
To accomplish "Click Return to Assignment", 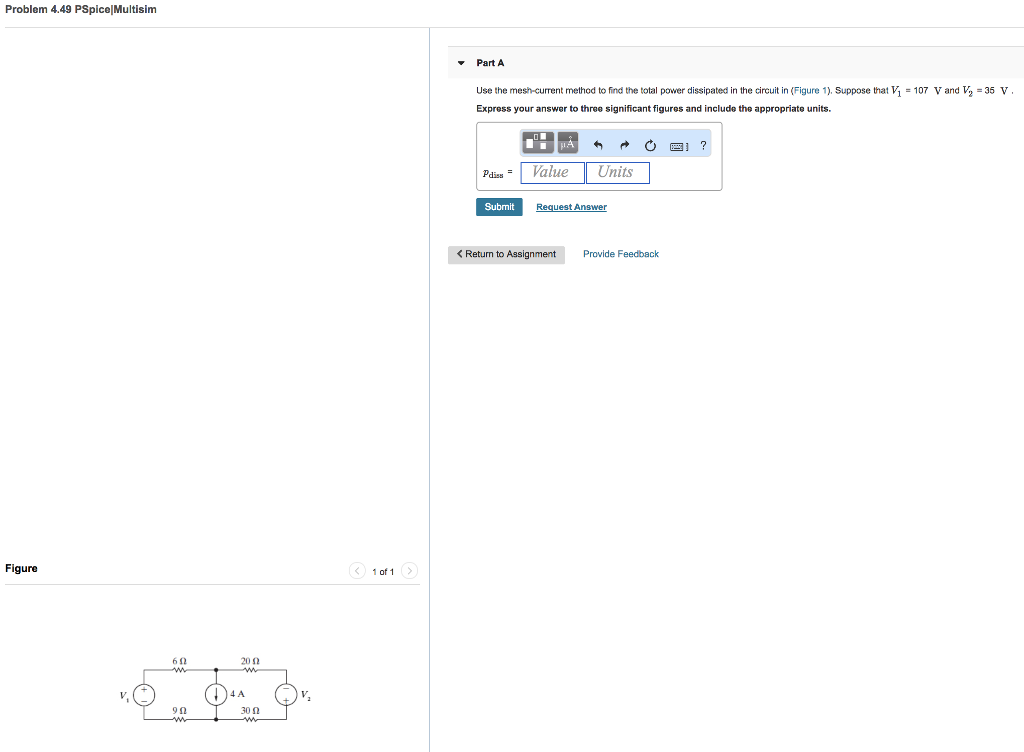I will (x=506, y=254).
